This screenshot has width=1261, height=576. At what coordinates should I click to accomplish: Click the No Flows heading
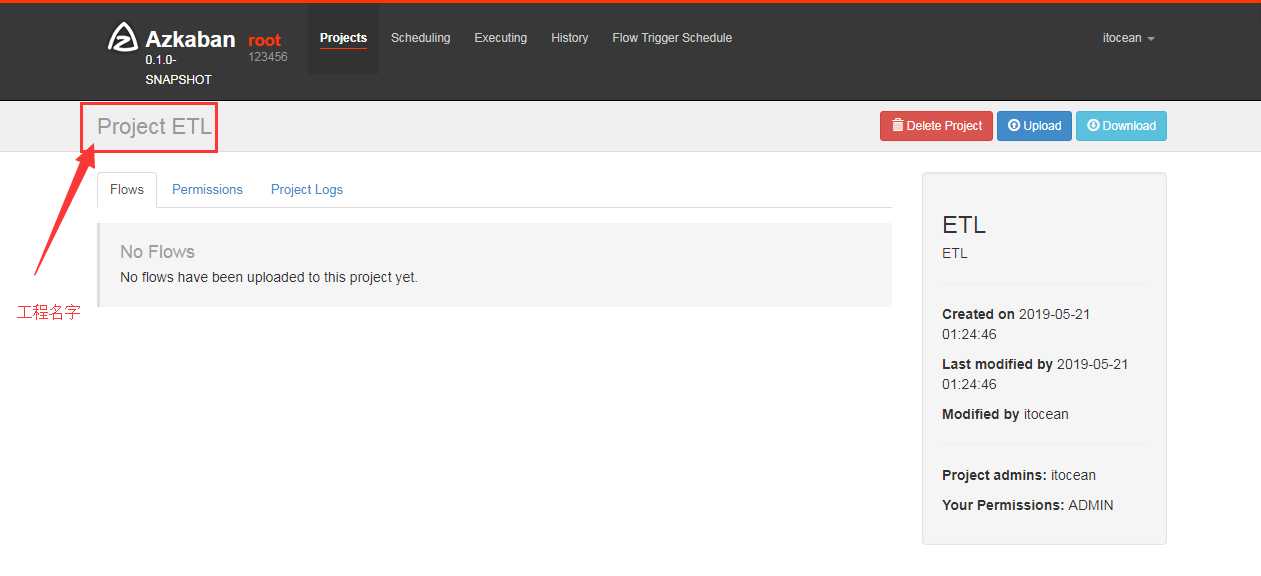(x=157, y=252)
